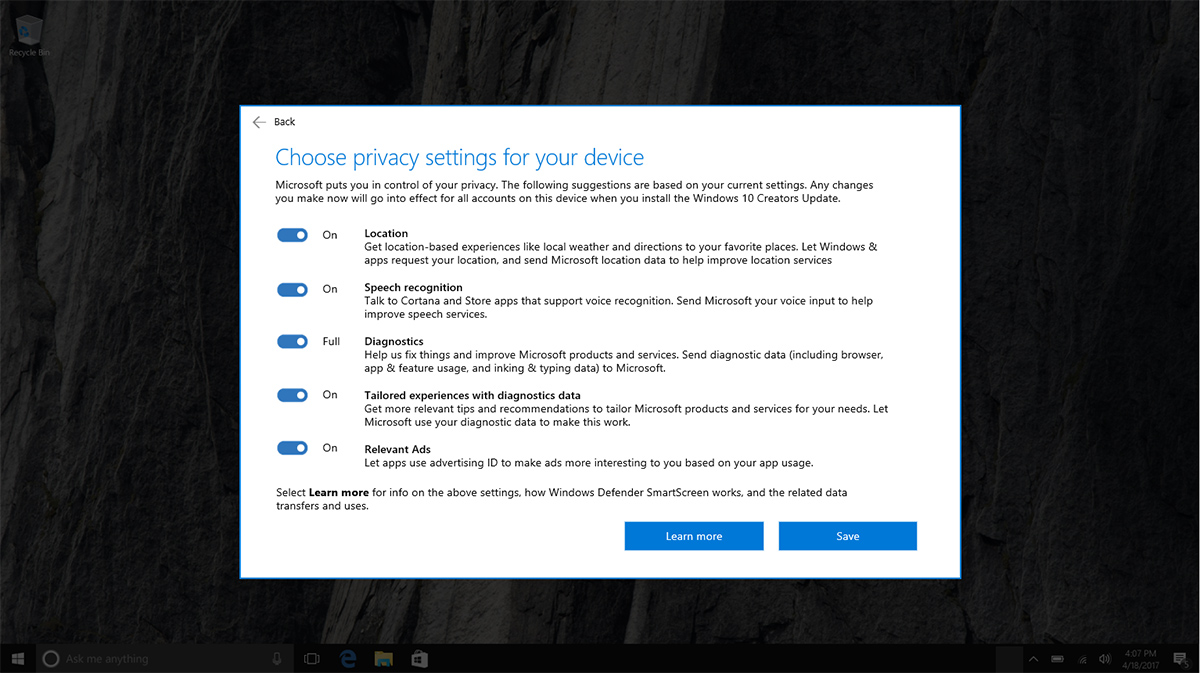
Task: Disable the Speech recognition switch
Action: click(292, 289)
